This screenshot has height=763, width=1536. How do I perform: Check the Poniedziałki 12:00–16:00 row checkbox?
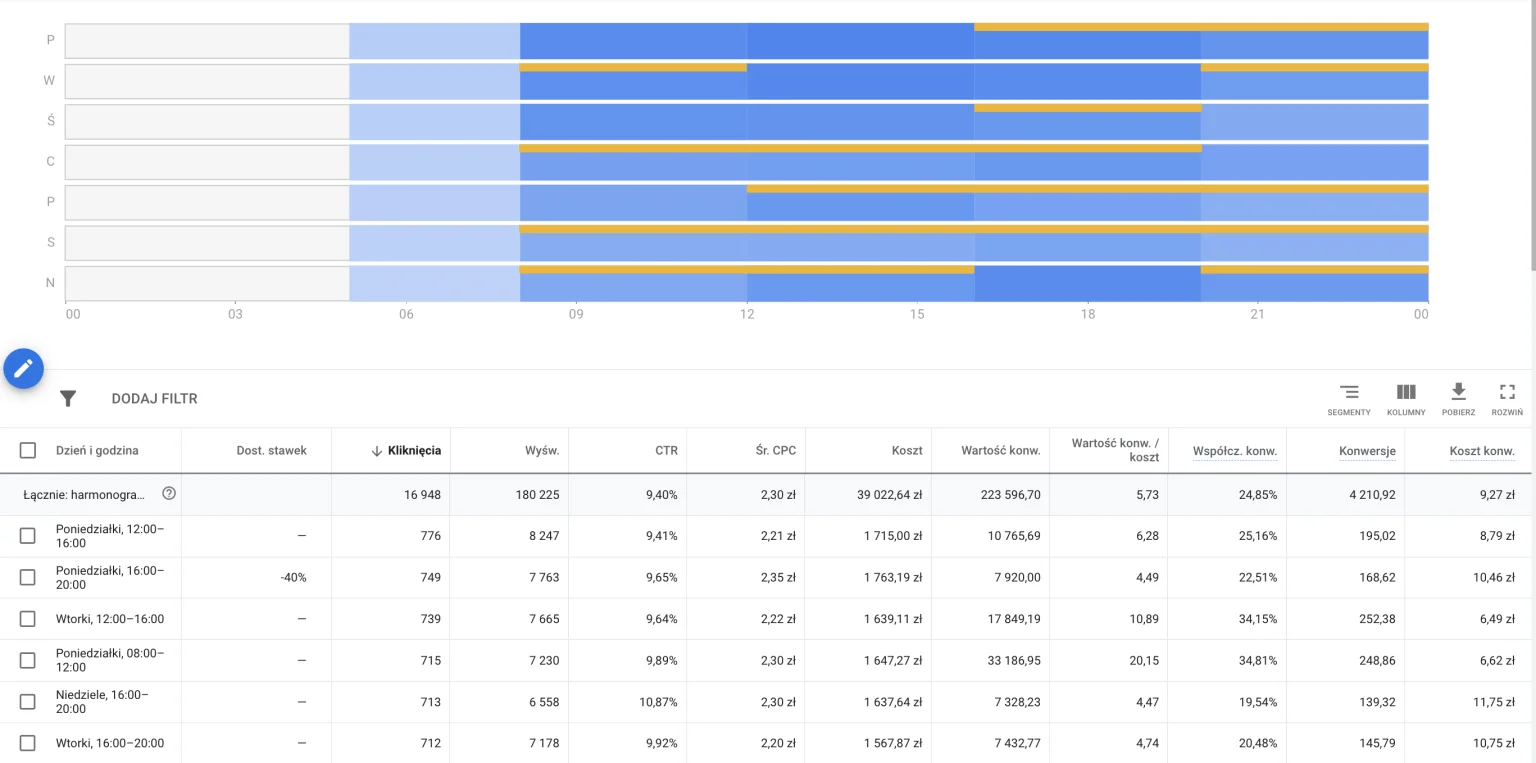28,536
